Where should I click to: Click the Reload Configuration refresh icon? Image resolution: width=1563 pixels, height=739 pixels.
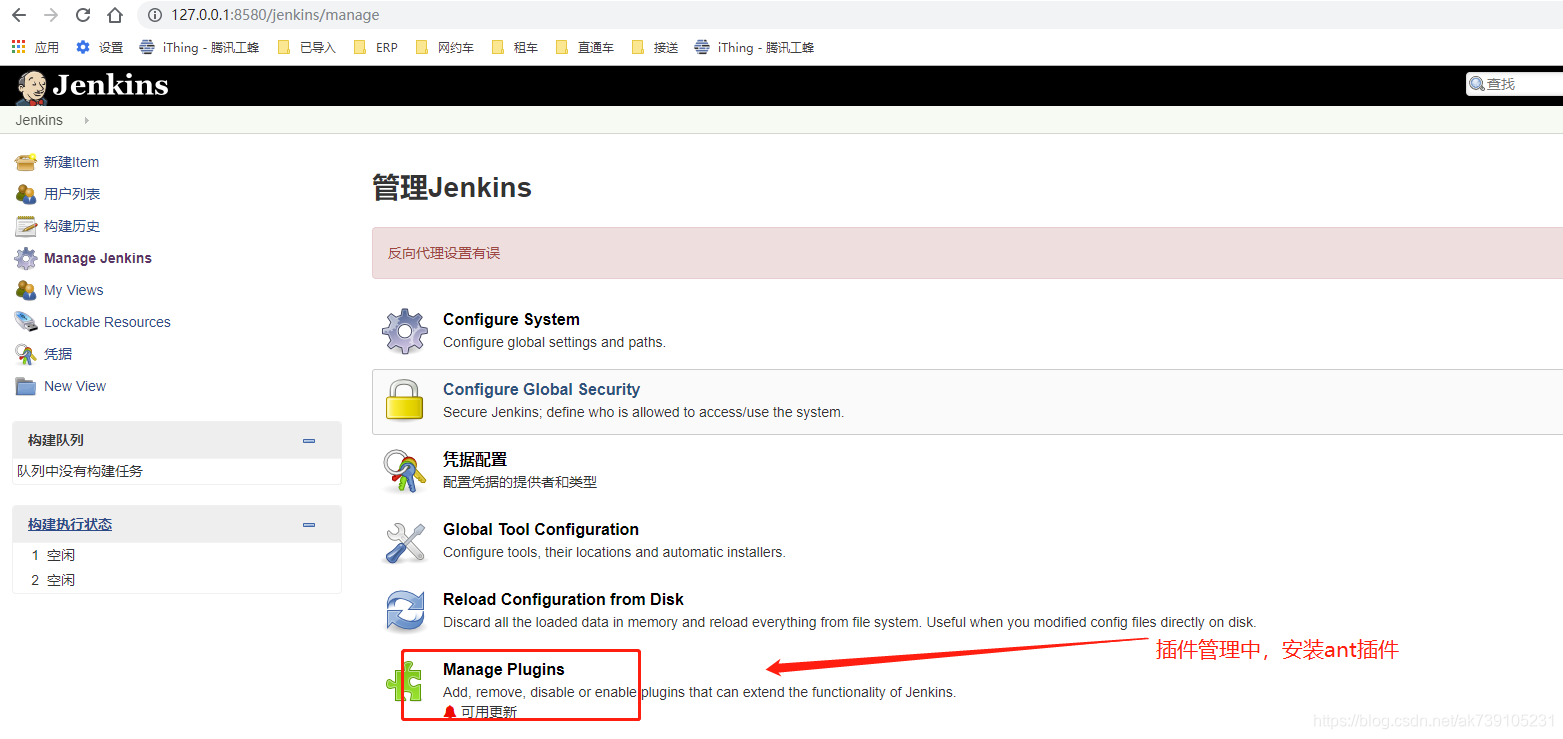coord(405,611)
